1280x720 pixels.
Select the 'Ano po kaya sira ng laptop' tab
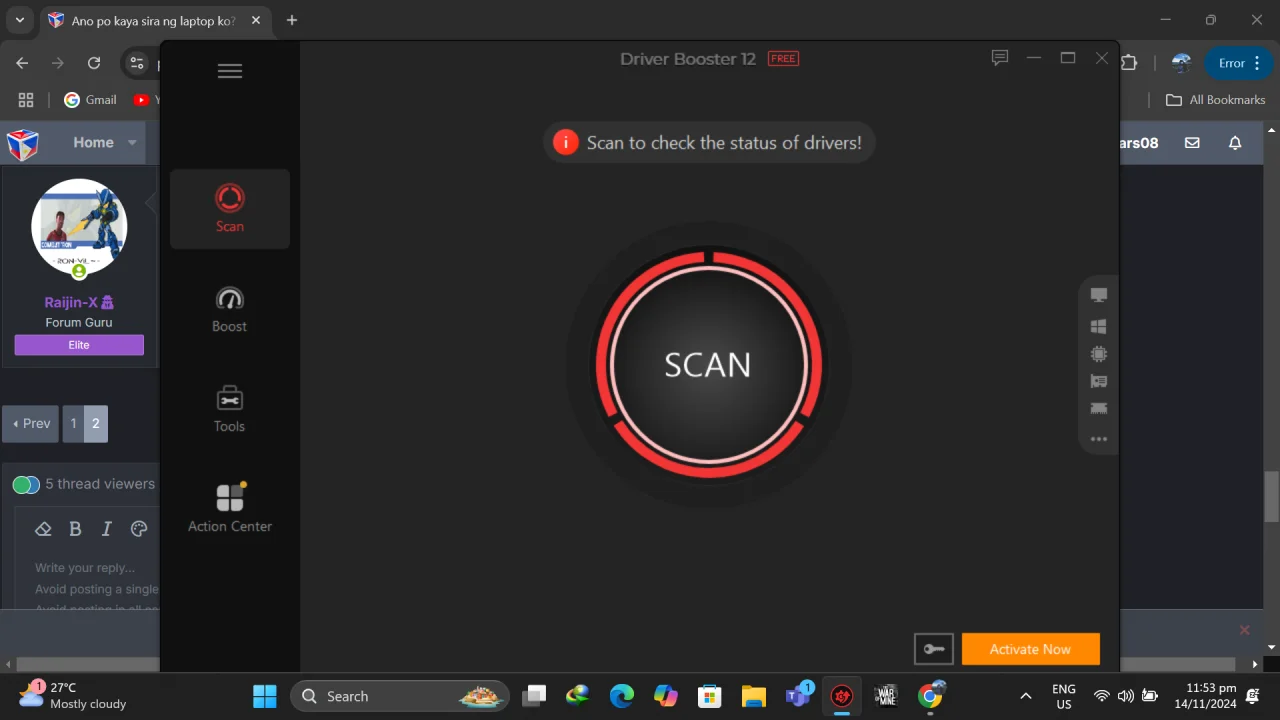coord(155,20)
